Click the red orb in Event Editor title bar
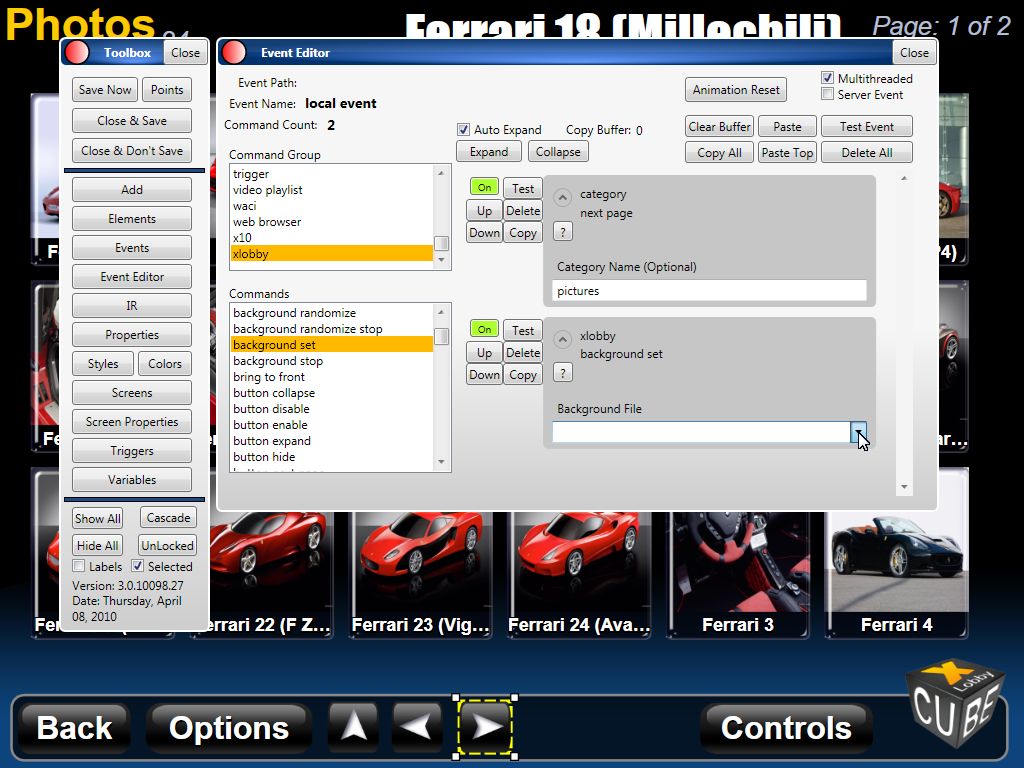The image size is (1024, 768). tap(234, 52)
